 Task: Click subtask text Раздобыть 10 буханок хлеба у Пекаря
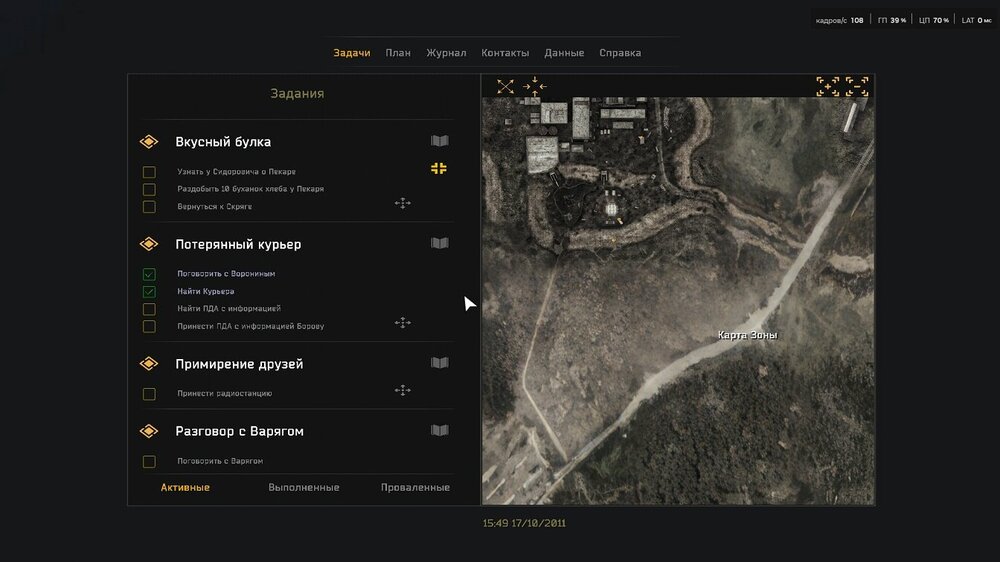click(251, 189)
